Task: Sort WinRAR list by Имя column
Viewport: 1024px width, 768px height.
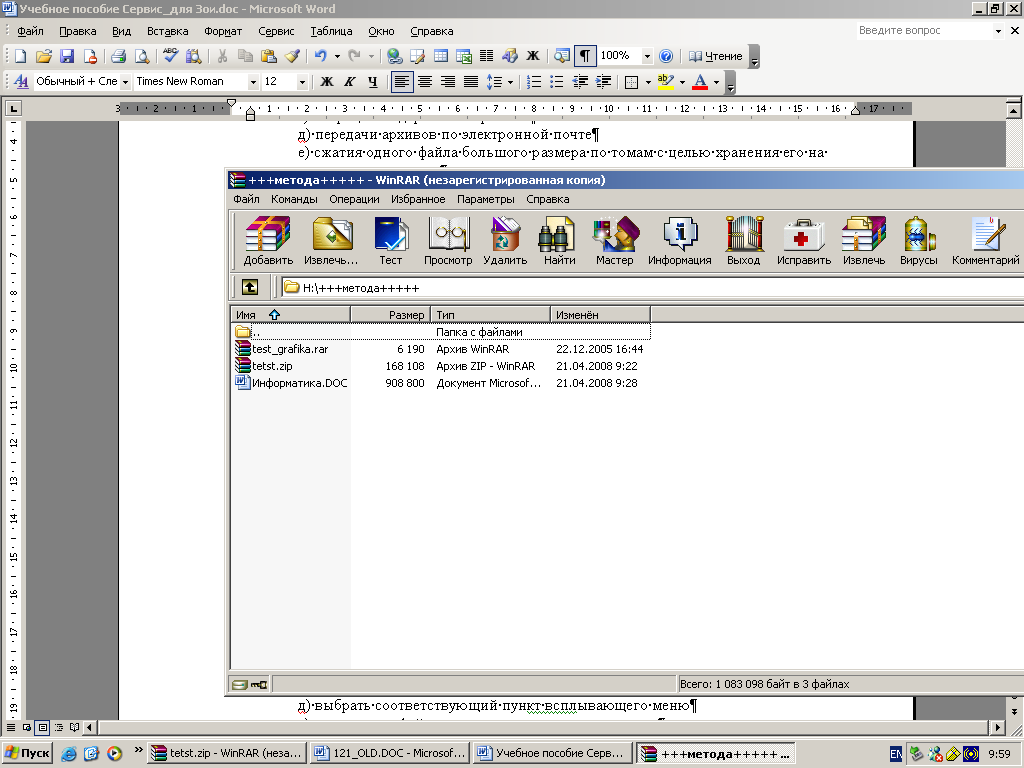Action: click(291, 315)
